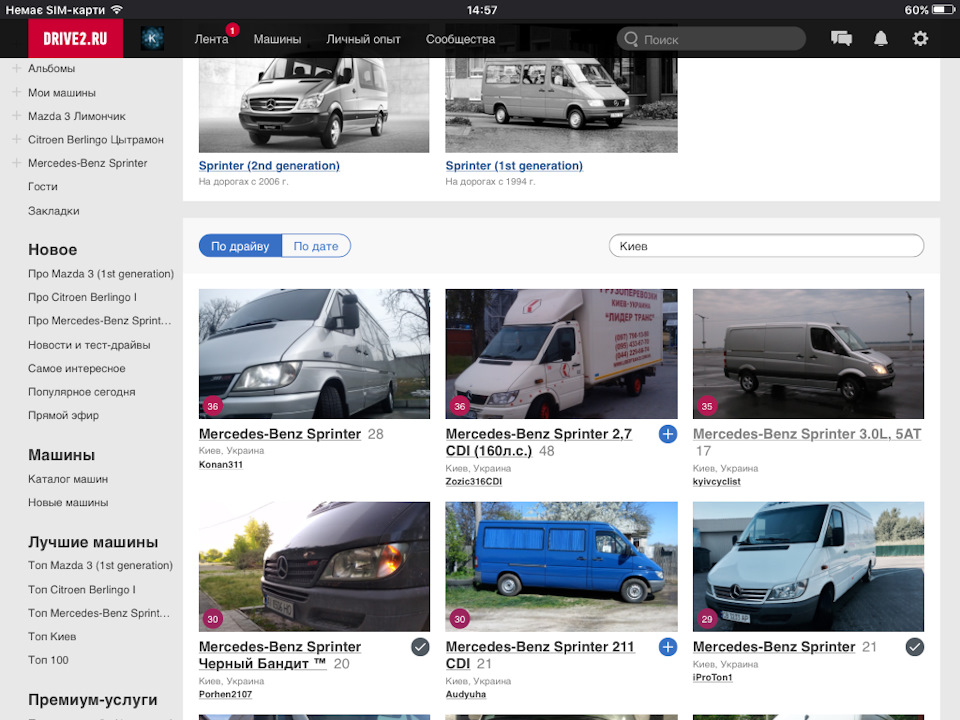Screen dimensions: 960x720
Task: Open Новости и тест-драйвы
Action: coord(89,345)
